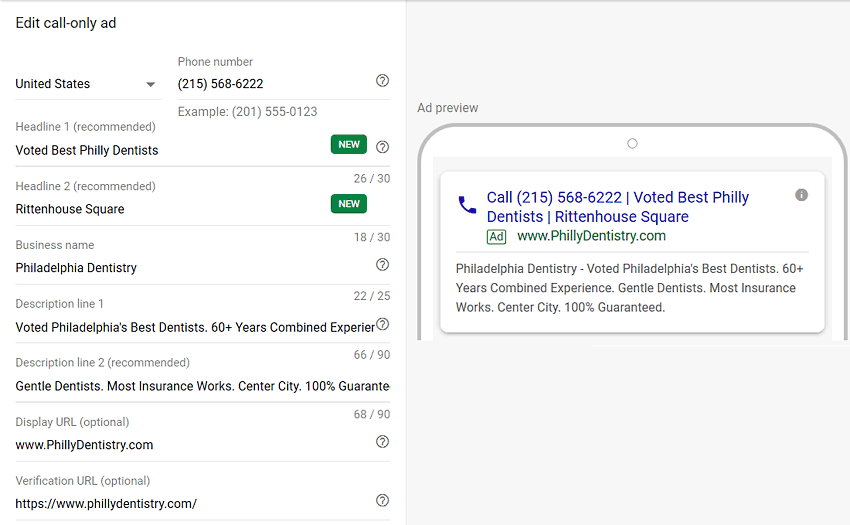Edit the phone number input (215) 568-6222
The height and width of the screenshot is (525, 850).
[x=274, y=84]
